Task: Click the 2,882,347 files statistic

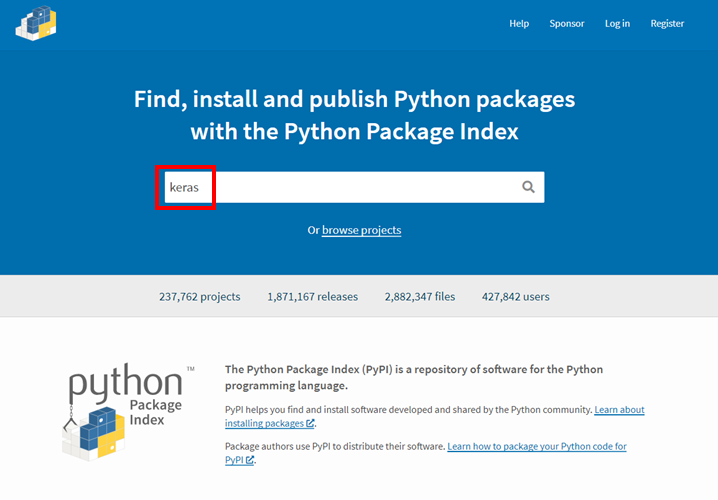Action: click(x=420, y=297)
